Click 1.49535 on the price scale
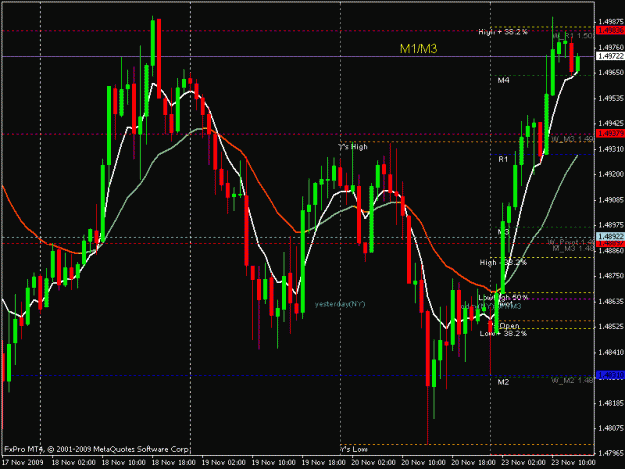The image size is (625, 469). click(611, 98)
